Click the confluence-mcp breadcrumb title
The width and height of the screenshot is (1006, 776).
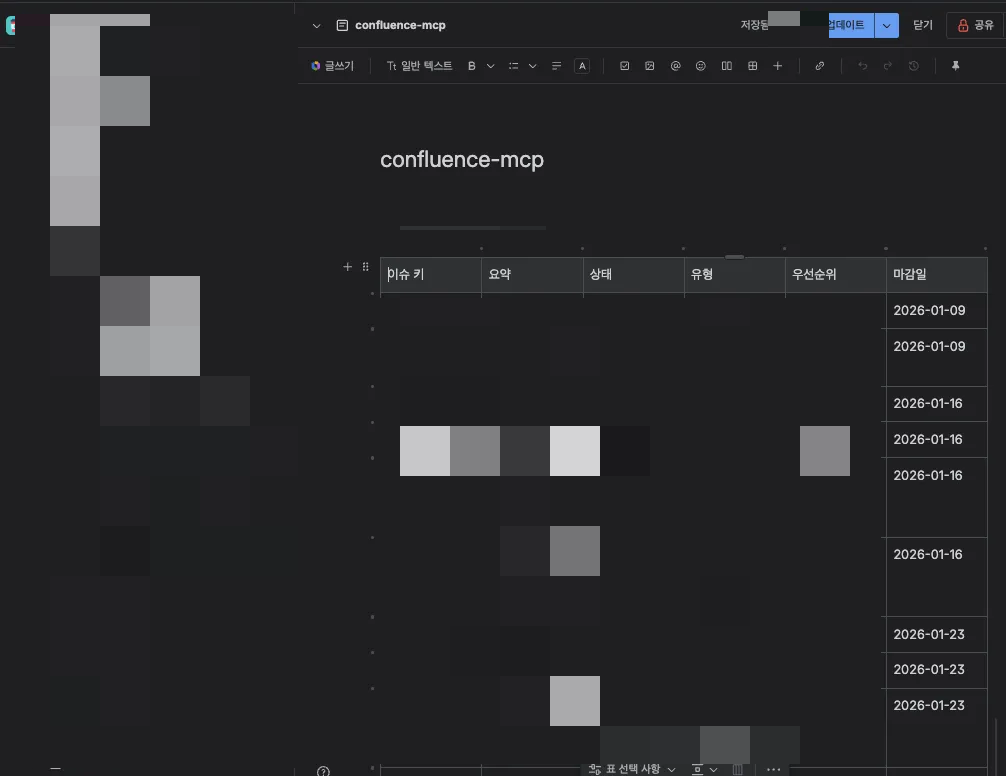pos(400,25)
